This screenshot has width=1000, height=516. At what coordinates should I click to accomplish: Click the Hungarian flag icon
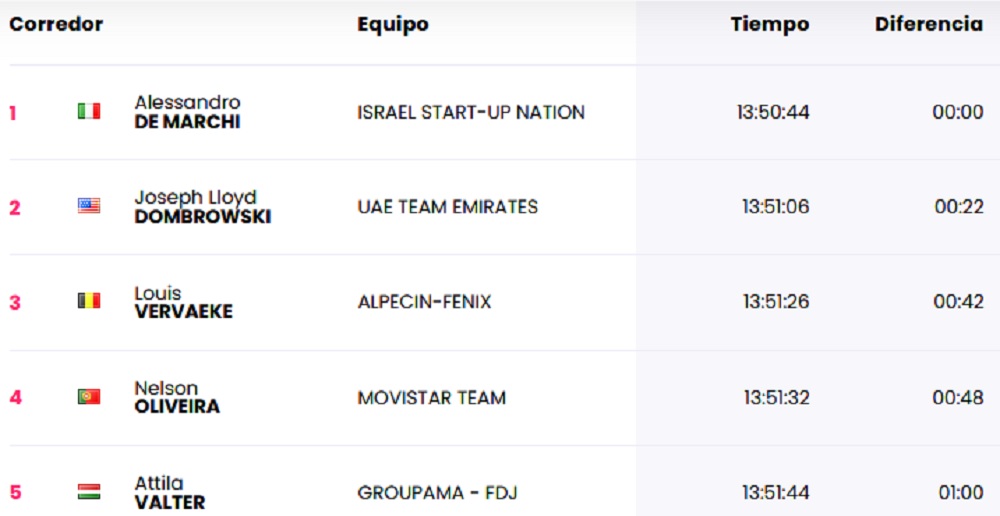pyautogui.click(x=89, y=492)
